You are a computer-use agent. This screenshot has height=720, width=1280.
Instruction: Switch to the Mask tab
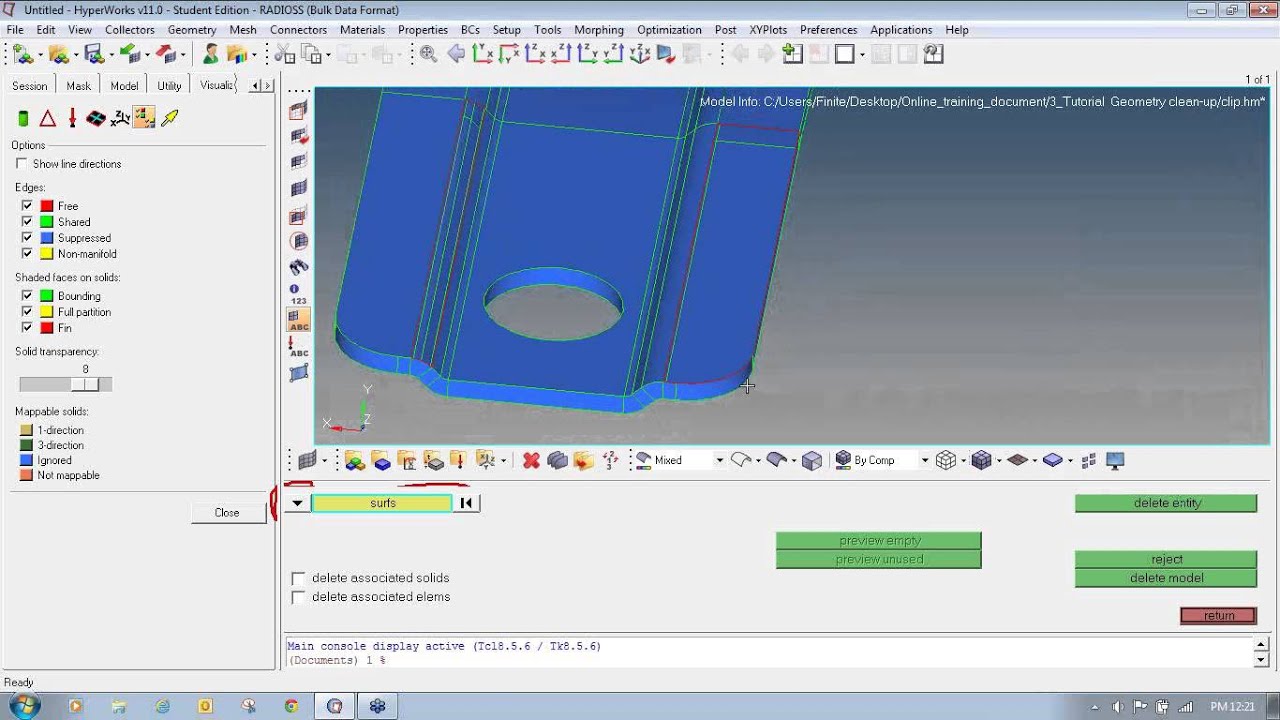(79, 86)
